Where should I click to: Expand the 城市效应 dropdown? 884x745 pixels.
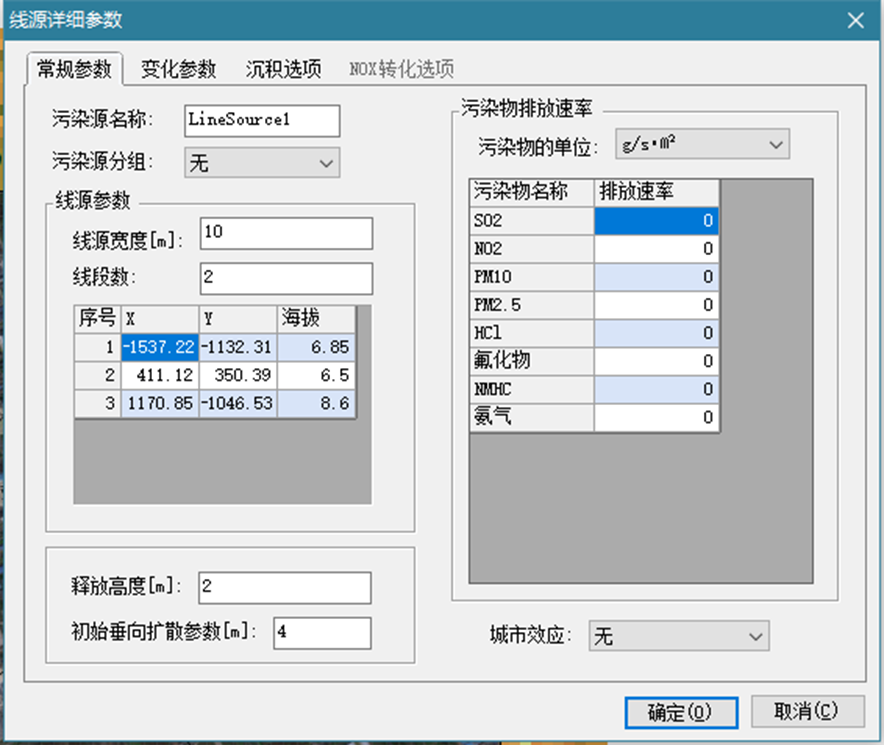point(678,636)
